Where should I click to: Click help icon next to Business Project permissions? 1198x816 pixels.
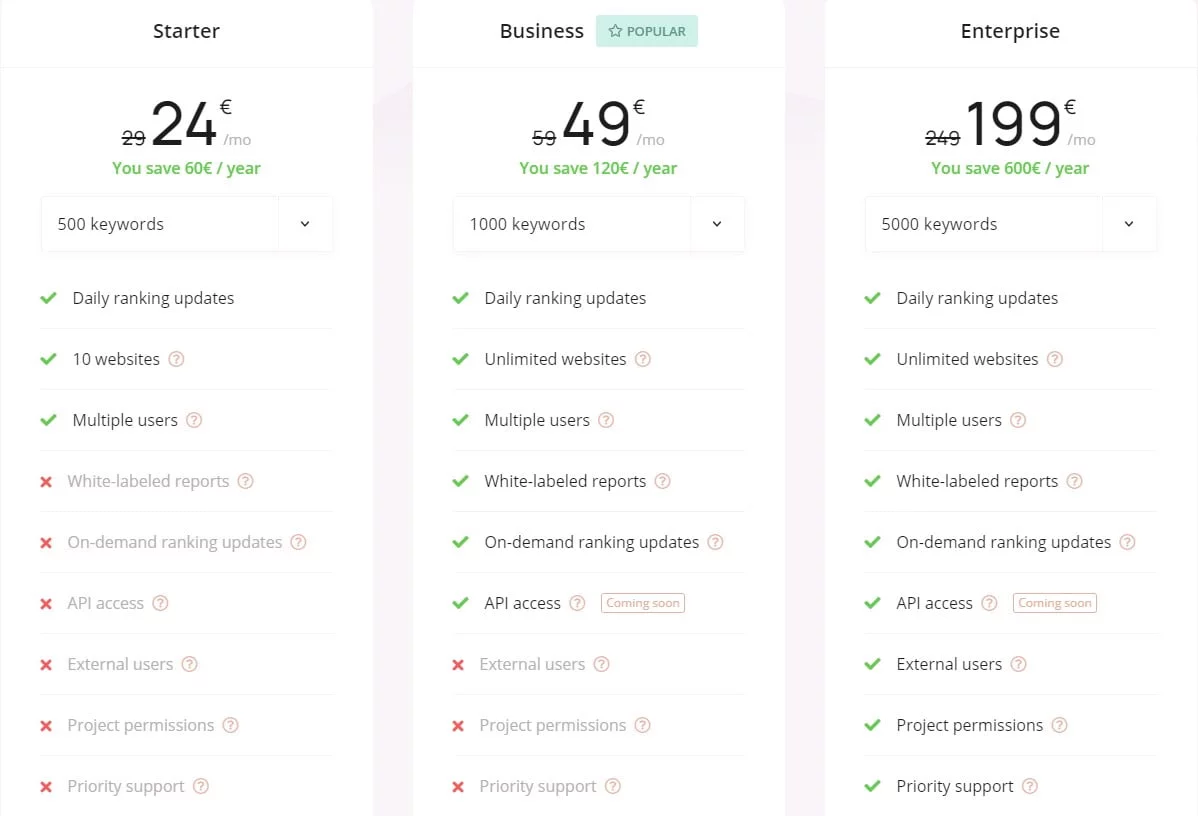tap(642, 725)
